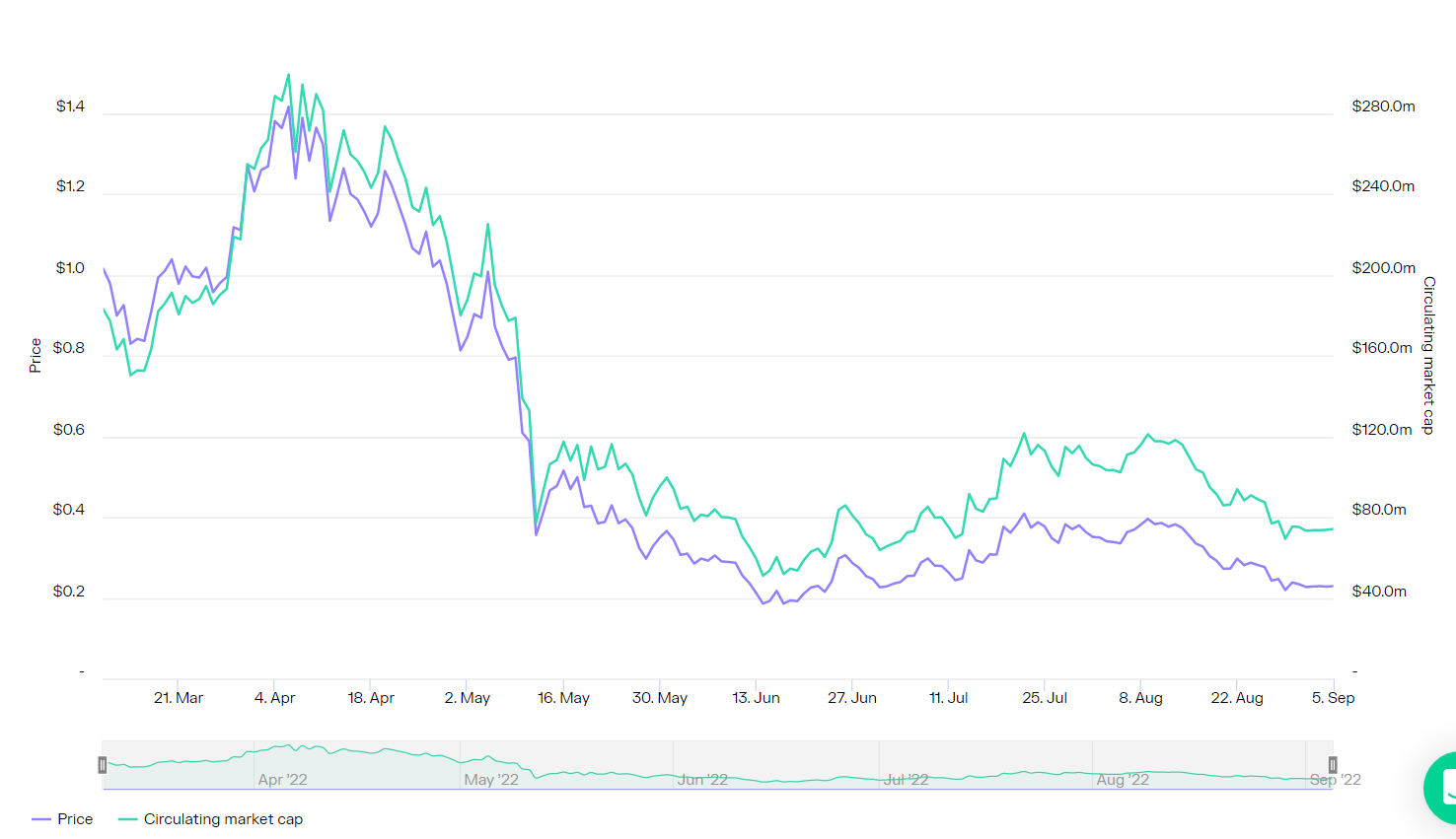Toggle the Price series in the legend
This screenshot has height=839, width=1456.
[62, 819]
